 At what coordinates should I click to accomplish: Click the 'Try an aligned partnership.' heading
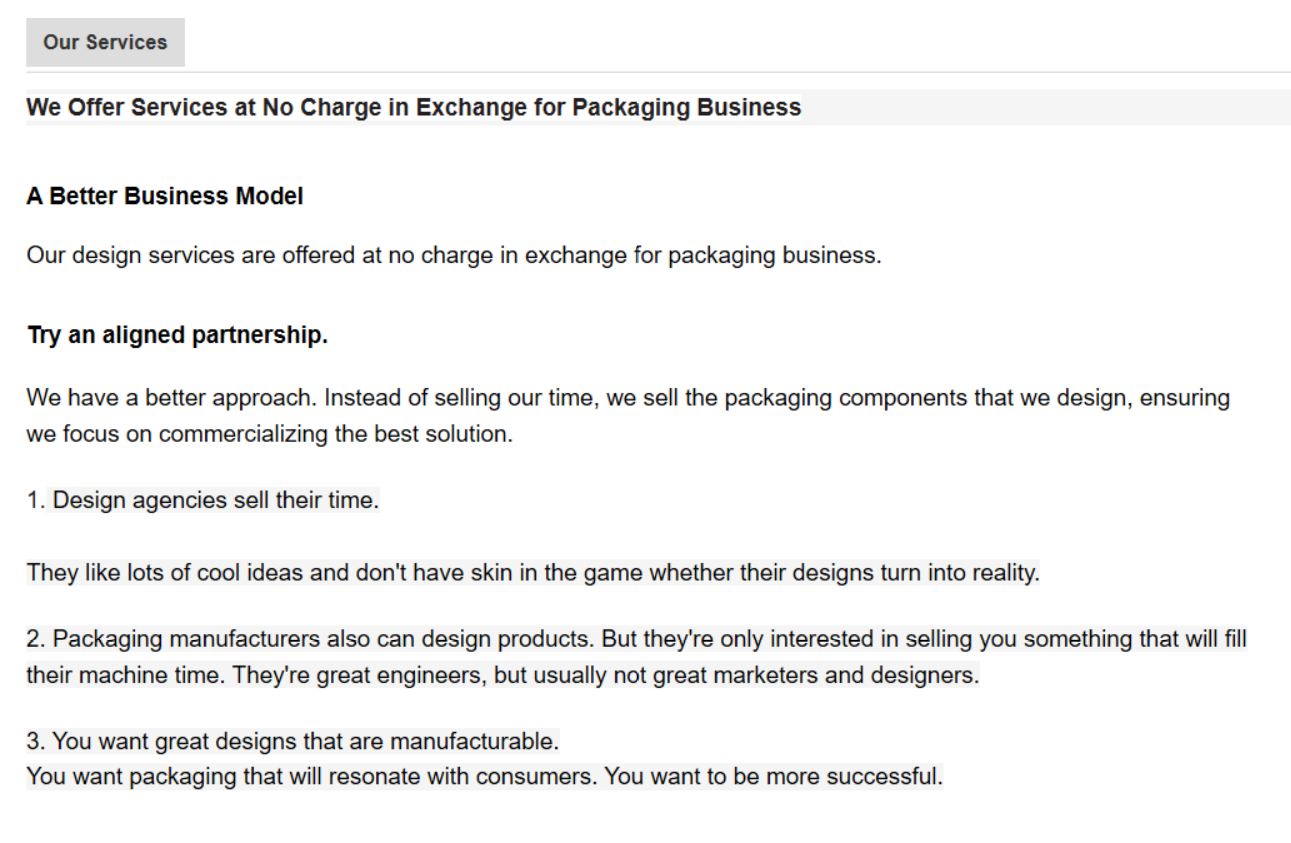177,336
